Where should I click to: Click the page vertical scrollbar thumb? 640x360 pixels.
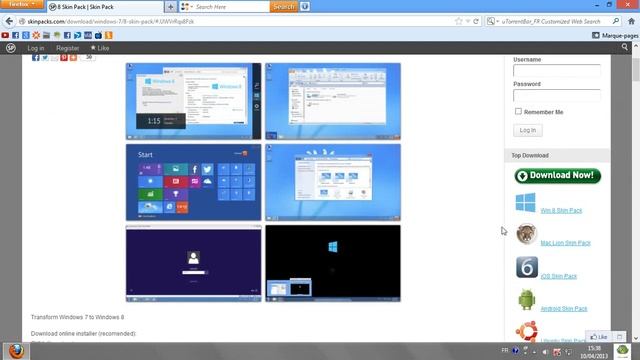pyautogui.click(x=636, y=69)
